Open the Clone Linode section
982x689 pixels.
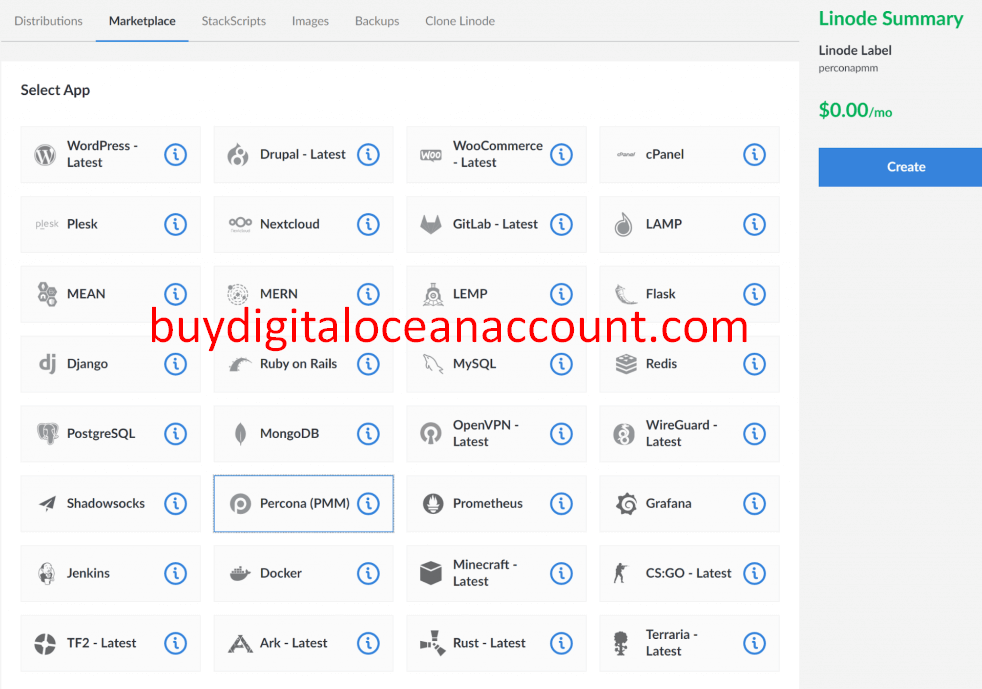tap(459, 20)
